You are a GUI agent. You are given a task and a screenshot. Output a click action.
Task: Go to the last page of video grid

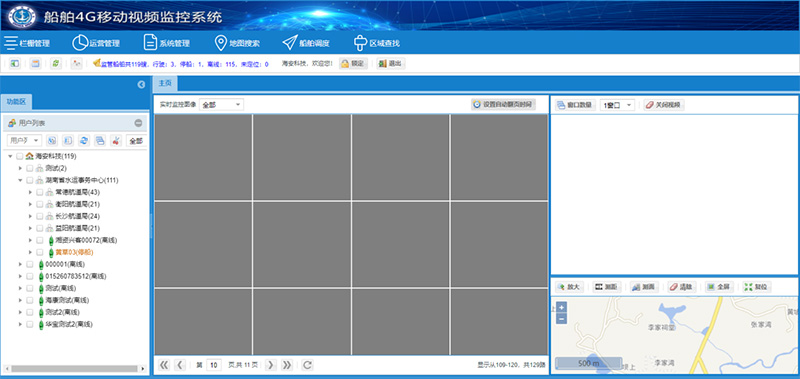click(287, 365)
